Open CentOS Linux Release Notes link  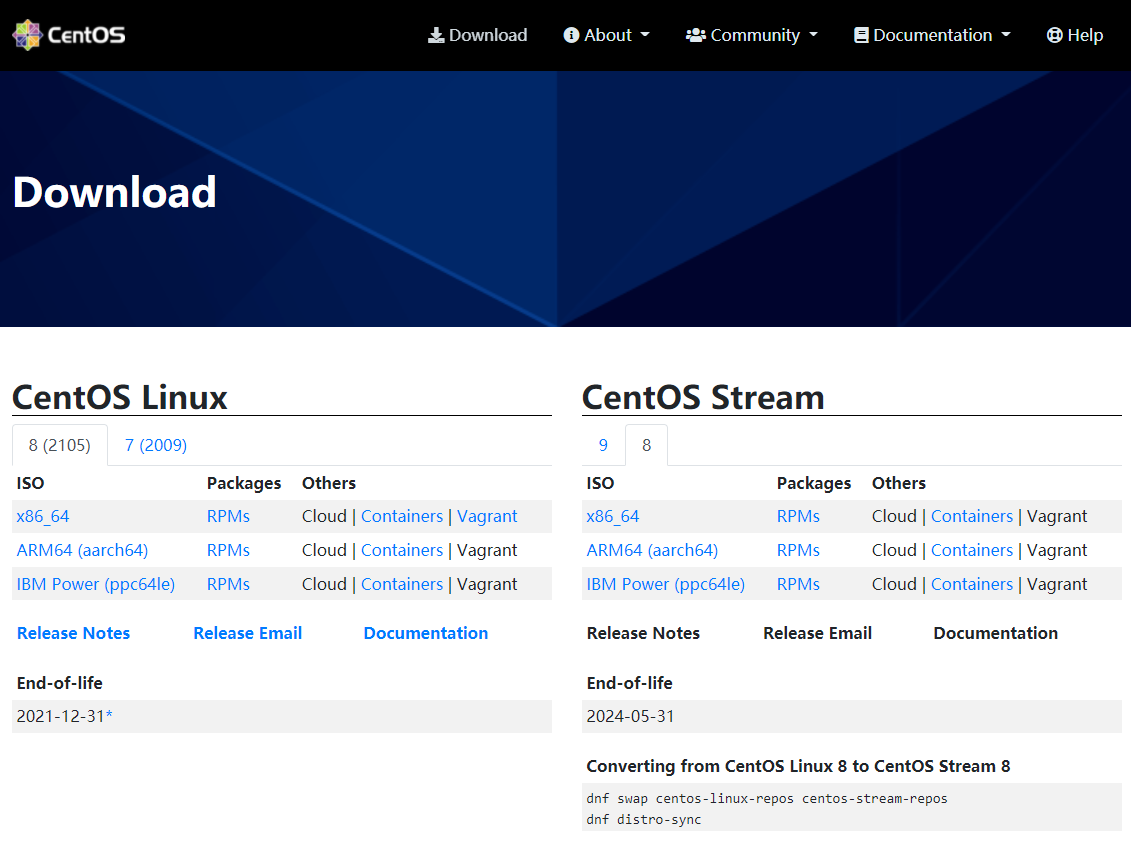74,633
